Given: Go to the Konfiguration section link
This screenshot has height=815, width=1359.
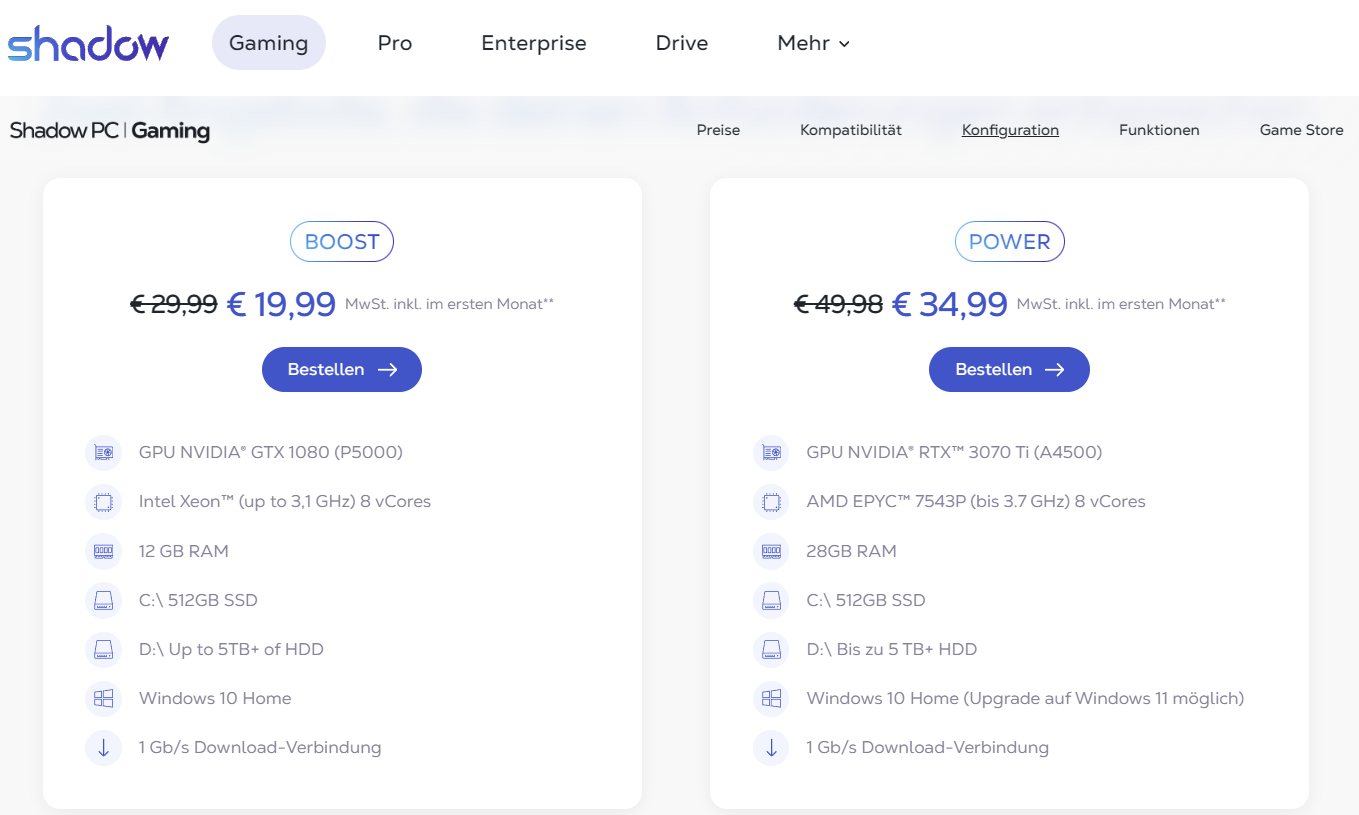Looking at the screenshot, I should (x=1010, y=130).
